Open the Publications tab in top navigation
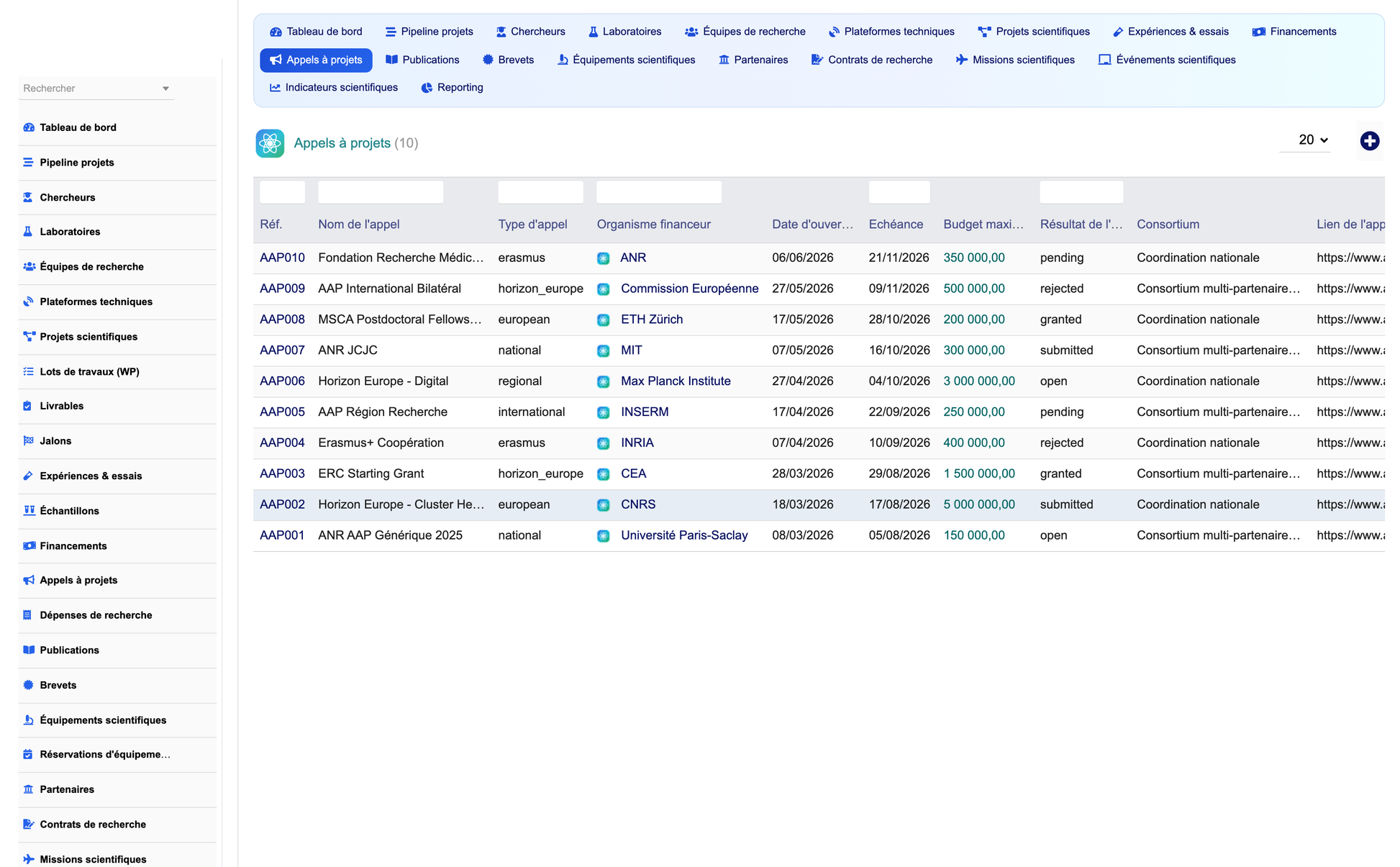 coord(422,60)
